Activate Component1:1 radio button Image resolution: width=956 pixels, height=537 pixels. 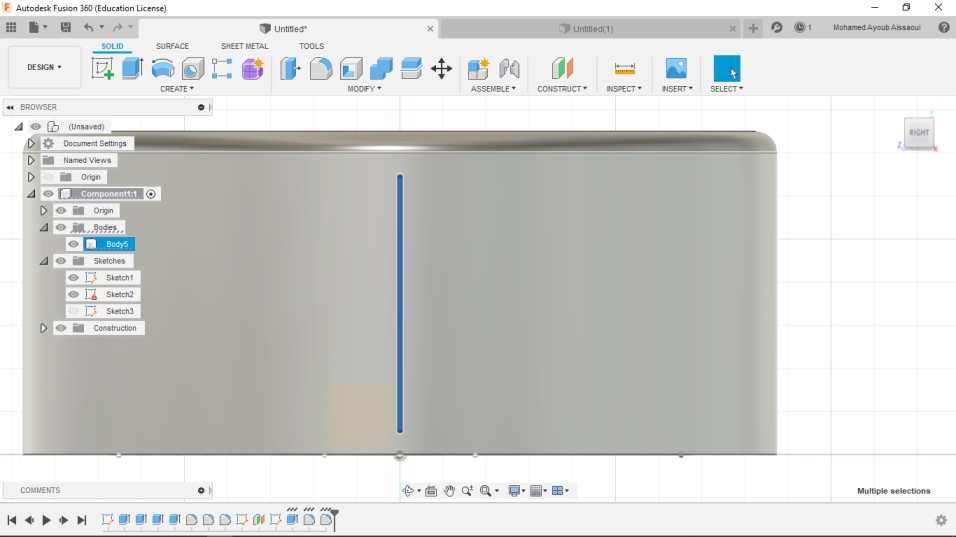click(151, 194)
